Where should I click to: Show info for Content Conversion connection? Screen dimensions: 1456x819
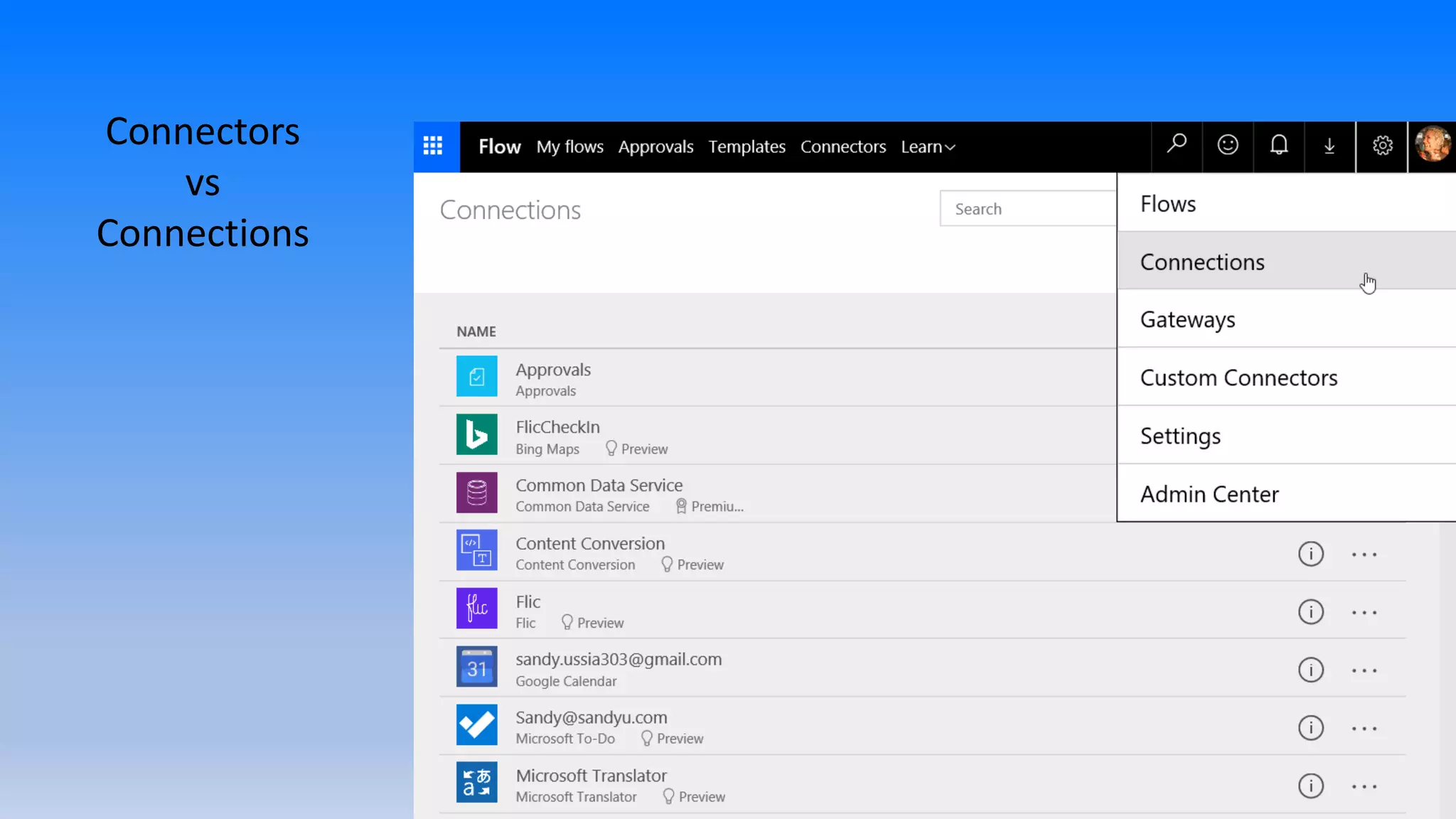pos(1310,554)
